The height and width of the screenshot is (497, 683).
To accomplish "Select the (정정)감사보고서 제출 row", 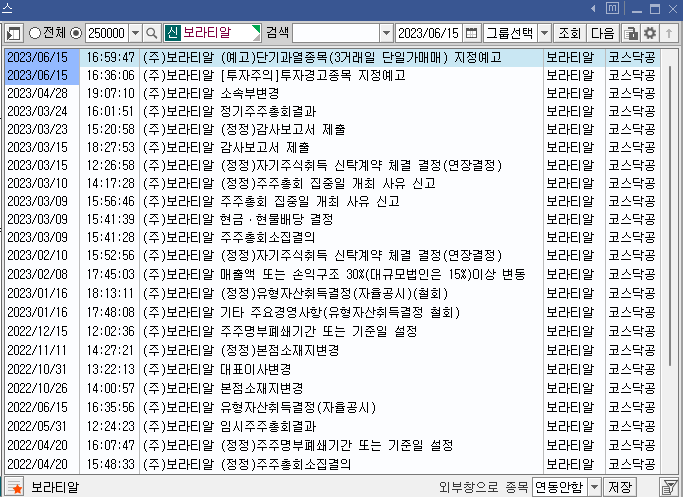I will pyautogui.click(x=333, y=129).
